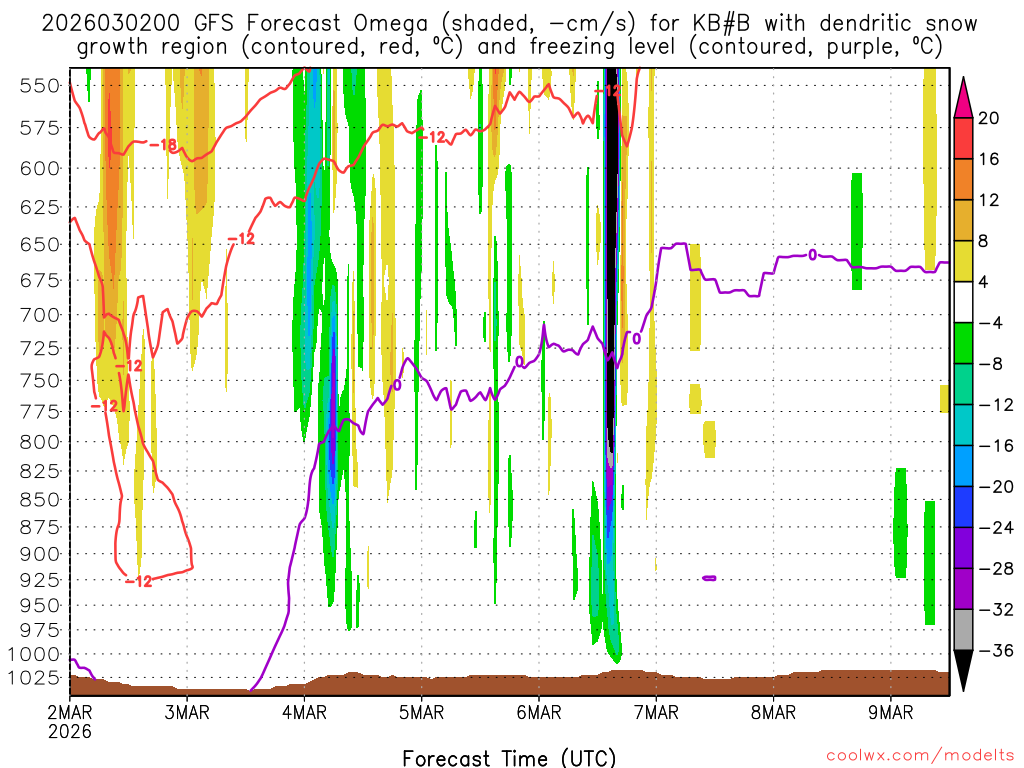Click the cyan legend swatch -12 to -16
This screenshot has height=768, width=1024.
pyautogui.click(x=963, y=425)
